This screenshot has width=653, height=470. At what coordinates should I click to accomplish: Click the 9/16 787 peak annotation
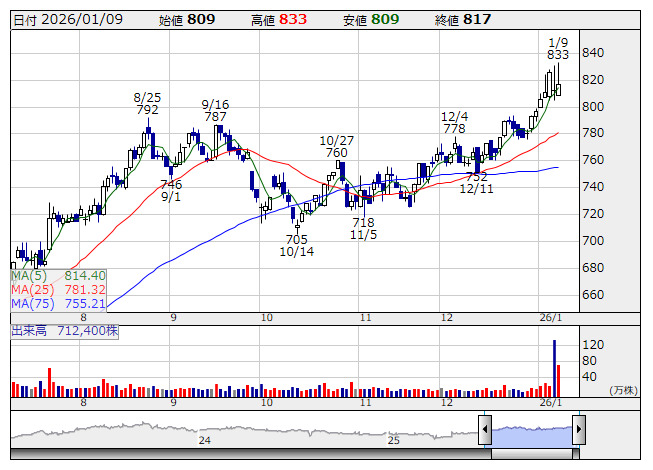[215, 110]
